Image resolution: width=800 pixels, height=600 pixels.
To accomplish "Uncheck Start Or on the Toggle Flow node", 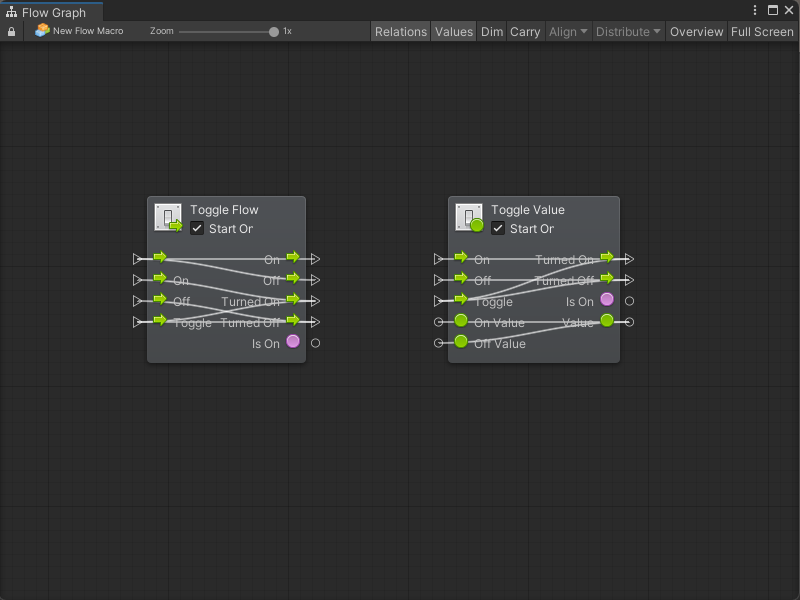I will point(197,229).
